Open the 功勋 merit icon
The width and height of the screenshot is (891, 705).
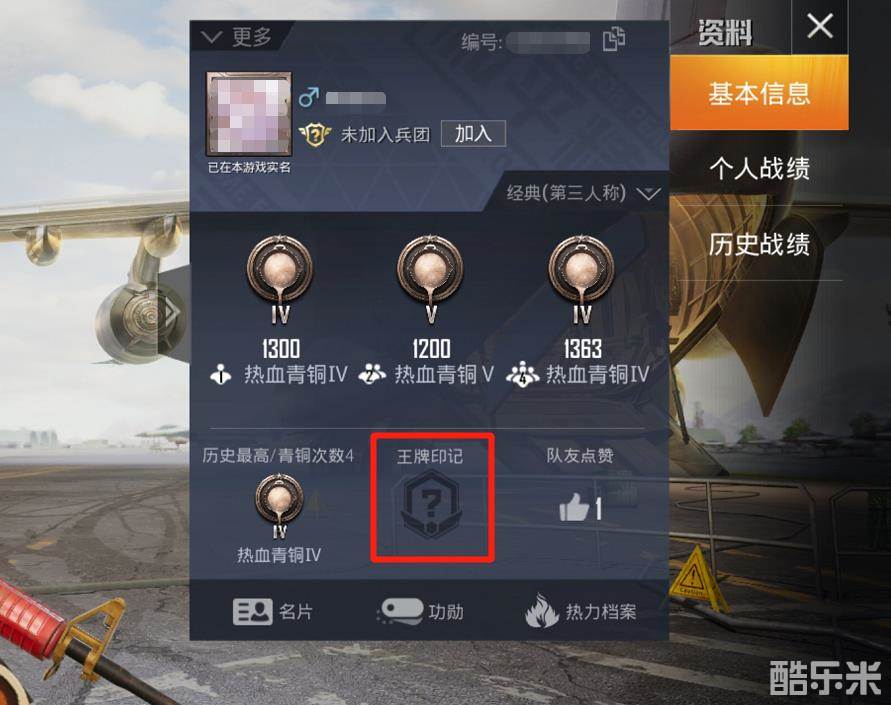(401, 612)
